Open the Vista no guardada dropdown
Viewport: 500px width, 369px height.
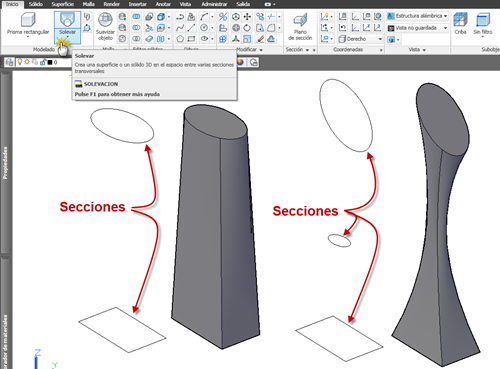(x=417, y=28)
